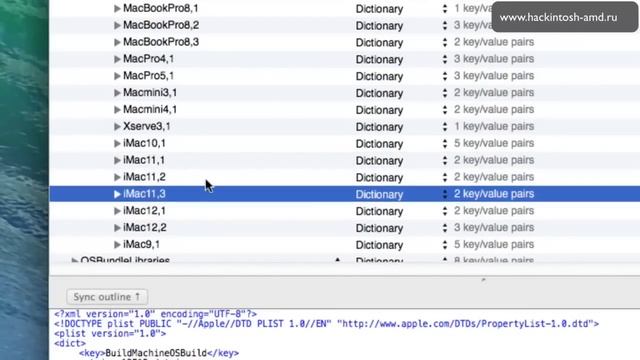The image size is (640, 360).
Task: Select the Macmini4,1 key name
Action: click(150, 109)
